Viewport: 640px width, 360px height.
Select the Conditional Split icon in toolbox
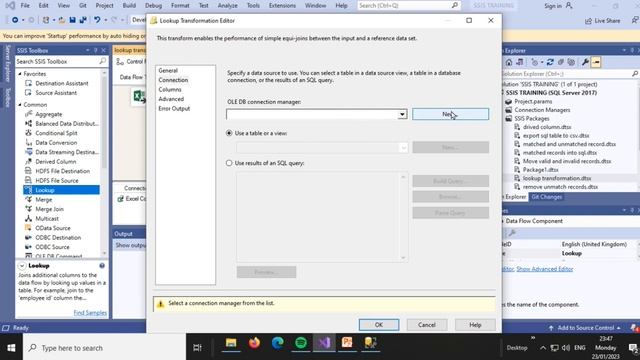[x=28, y=133]
